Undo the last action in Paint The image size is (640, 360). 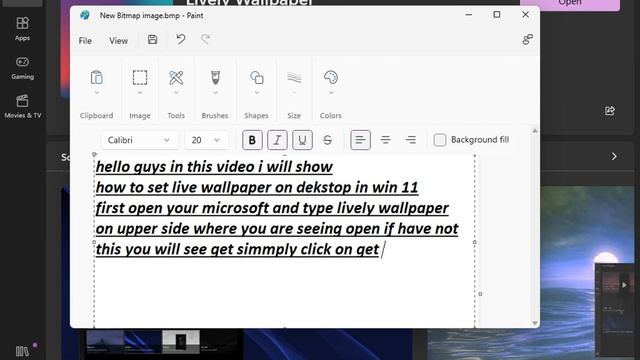(180, 39)
